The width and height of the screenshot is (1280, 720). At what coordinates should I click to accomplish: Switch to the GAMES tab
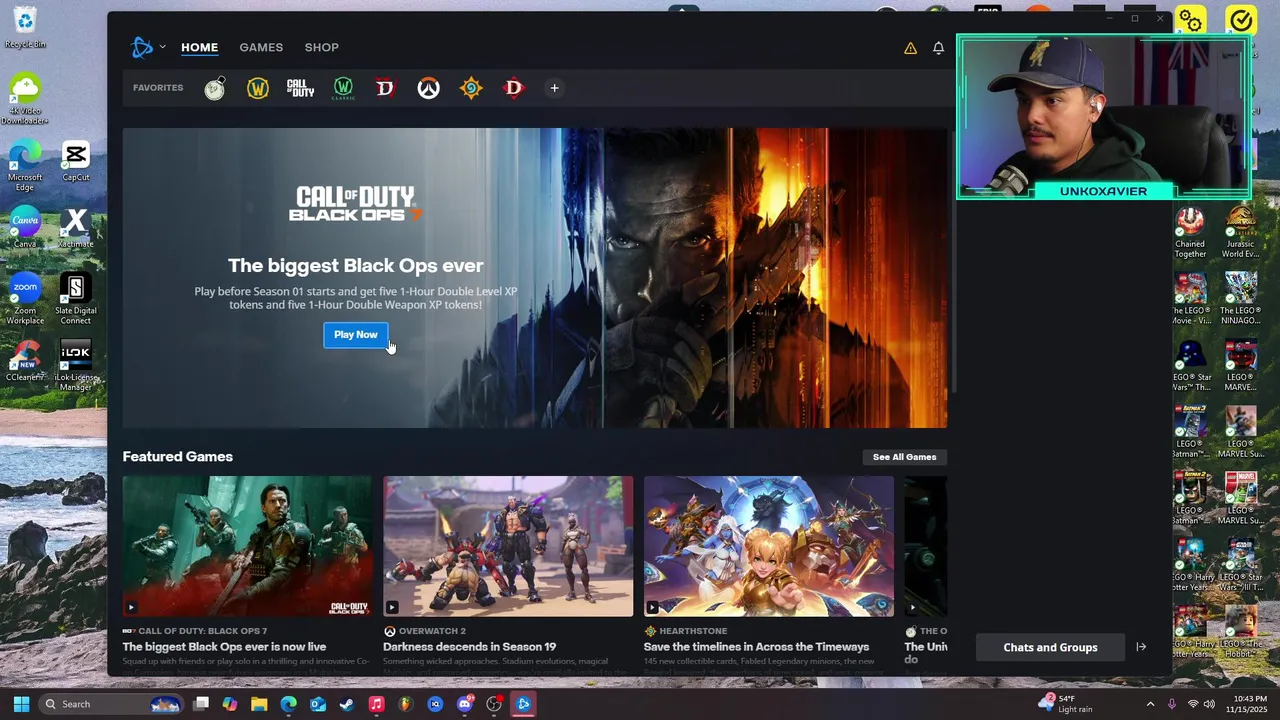tap(261, 47)
